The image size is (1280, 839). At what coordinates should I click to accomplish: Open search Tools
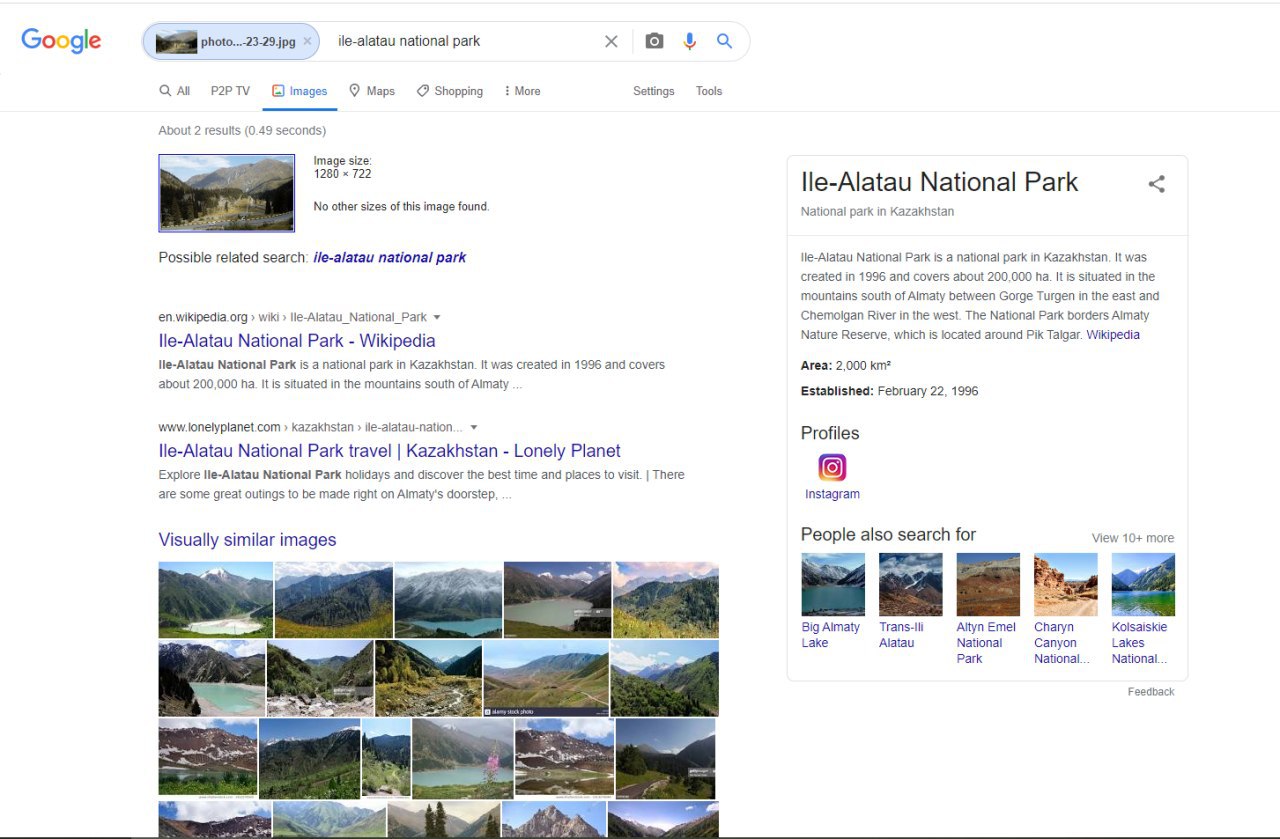point(709,91)
